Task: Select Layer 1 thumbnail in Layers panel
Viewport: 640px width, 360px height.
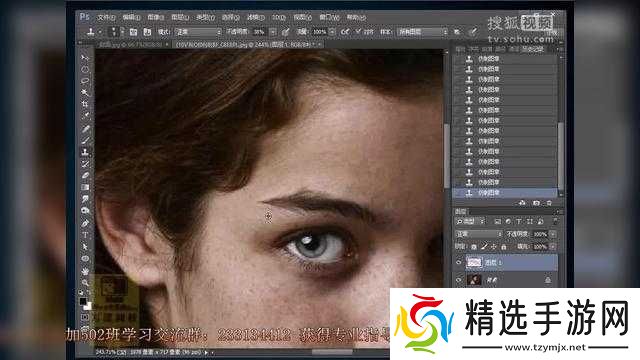Action: coord(474,262)
